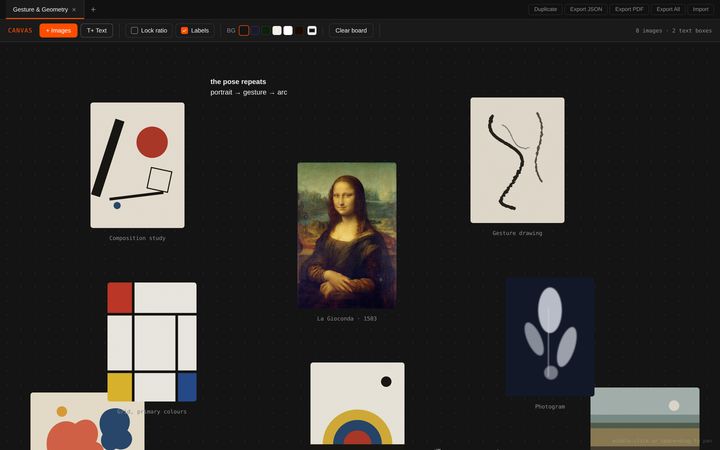Click Export JSON
This screenshot has width=720, height=450.
point(586,9)
